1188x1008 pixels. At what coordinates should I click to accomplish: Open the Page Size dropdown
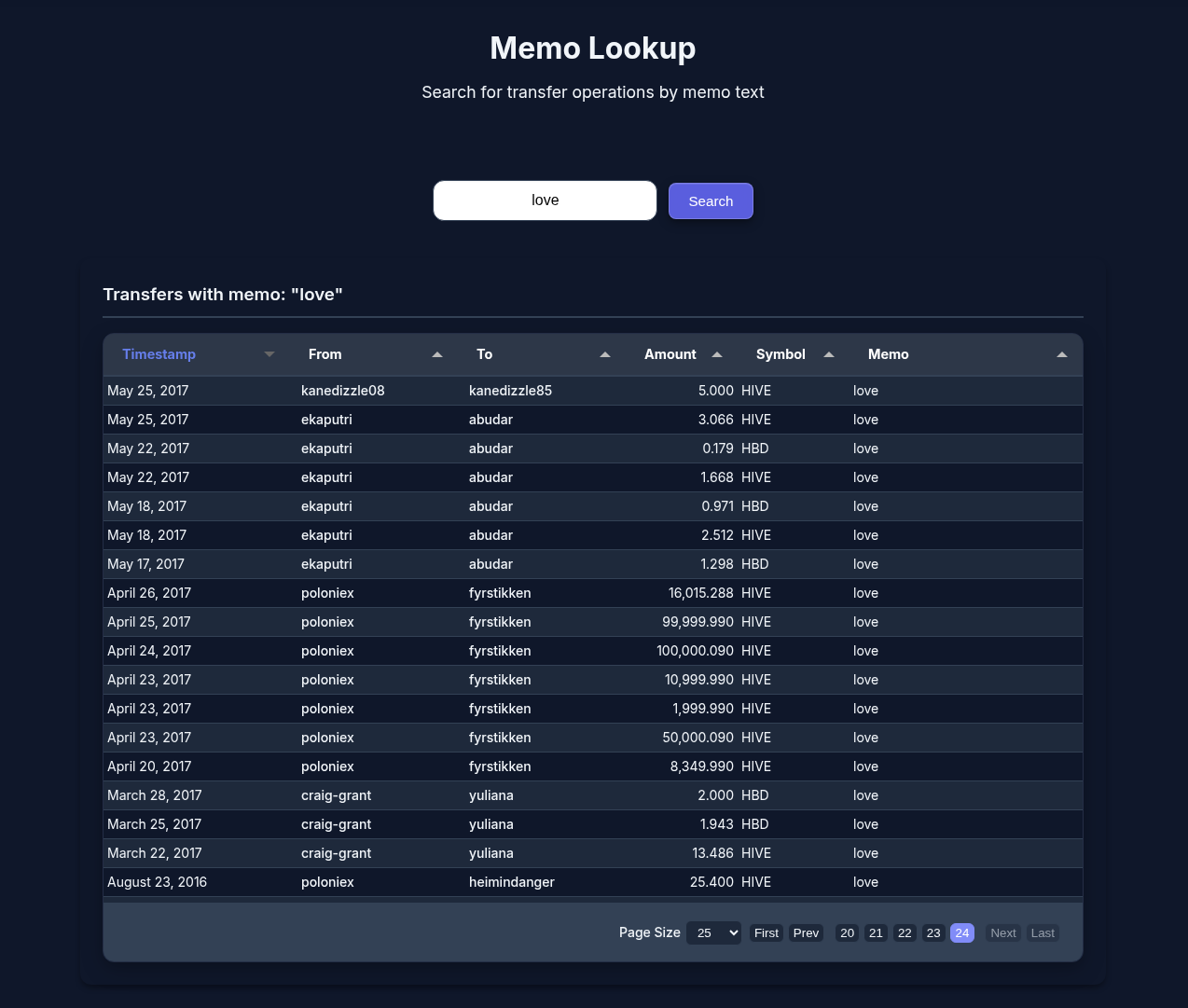pos(713,932)
